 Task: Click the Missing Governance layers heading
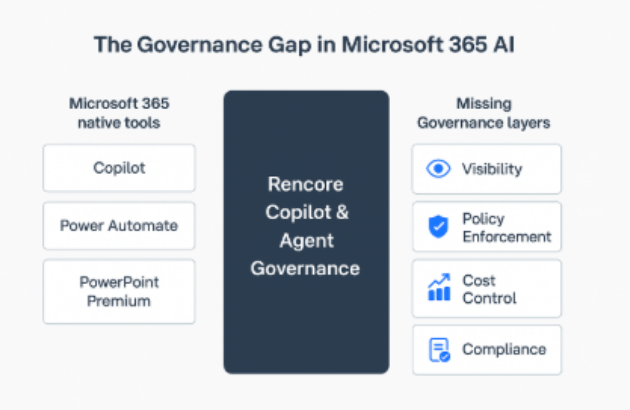coord(484,113)
